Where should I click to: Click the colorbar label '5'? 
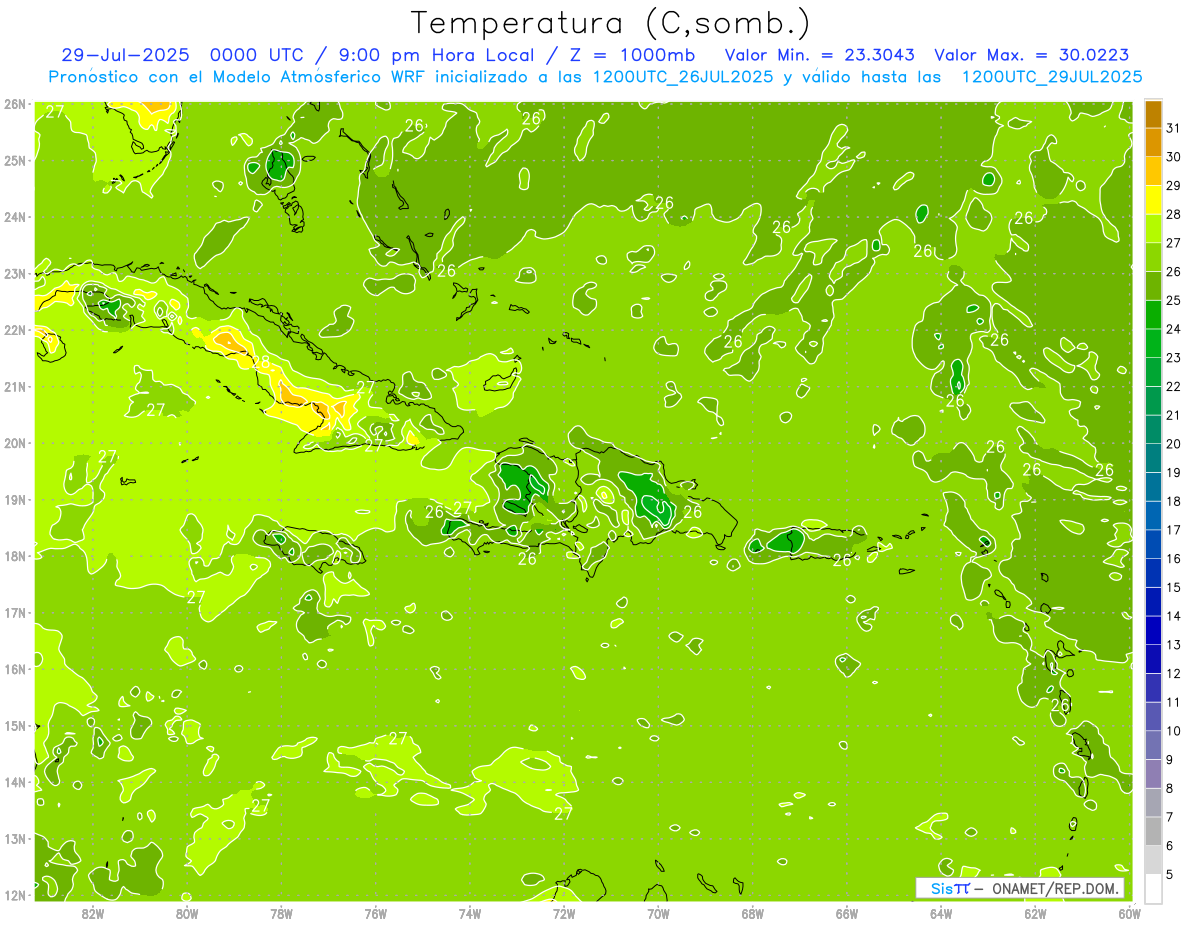(x=1170, y=874)
